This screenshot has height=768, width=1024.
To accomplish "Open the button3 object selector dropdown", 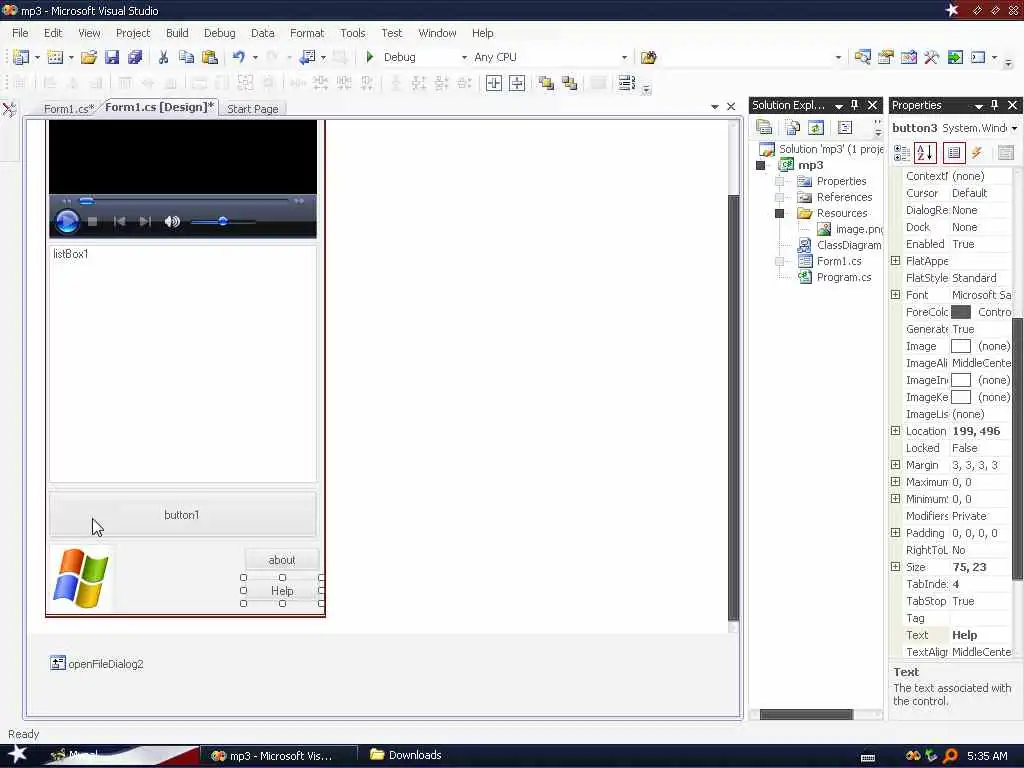I will coord(1014,128).
